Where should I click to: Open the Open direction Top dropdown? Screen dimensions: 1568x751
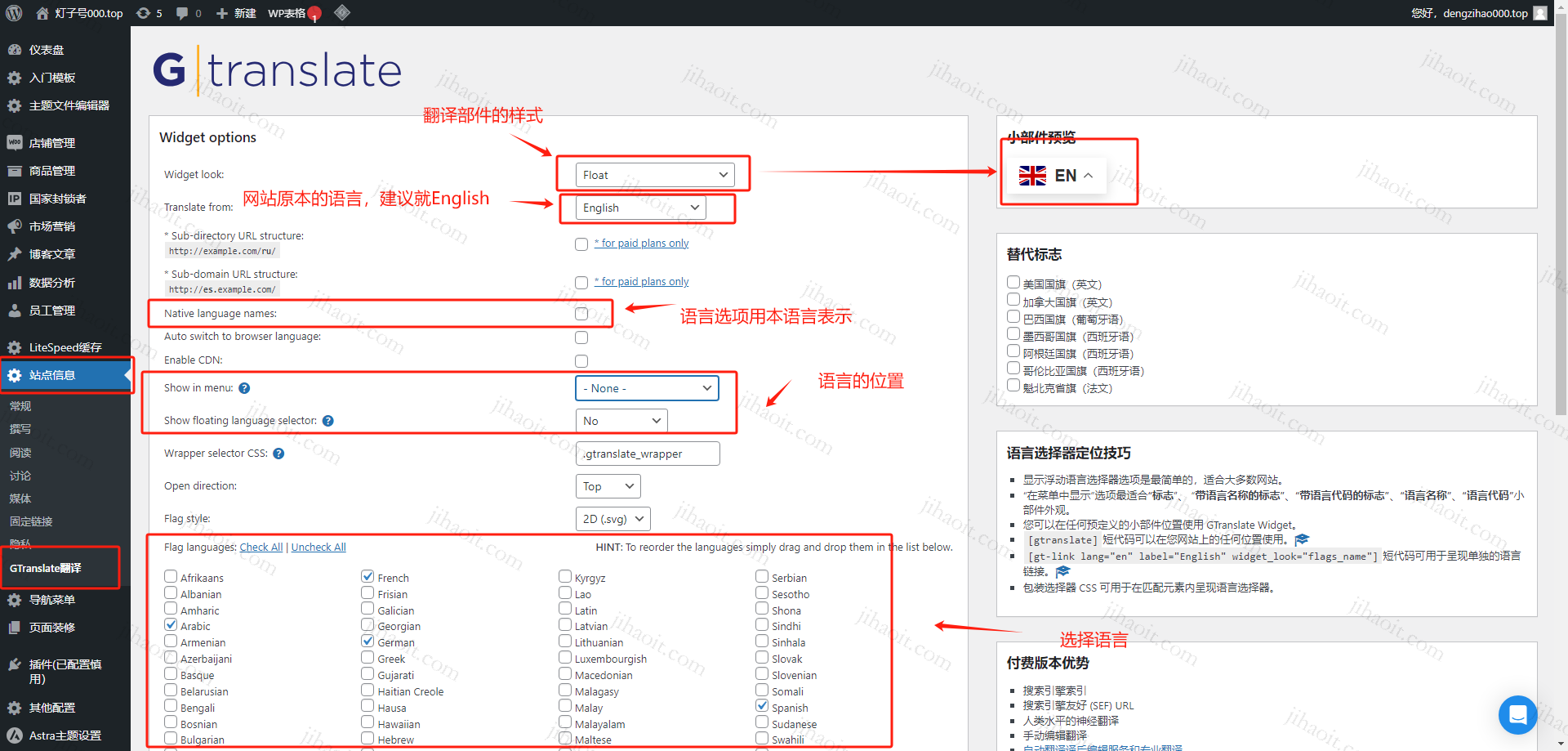pos(608,486)
